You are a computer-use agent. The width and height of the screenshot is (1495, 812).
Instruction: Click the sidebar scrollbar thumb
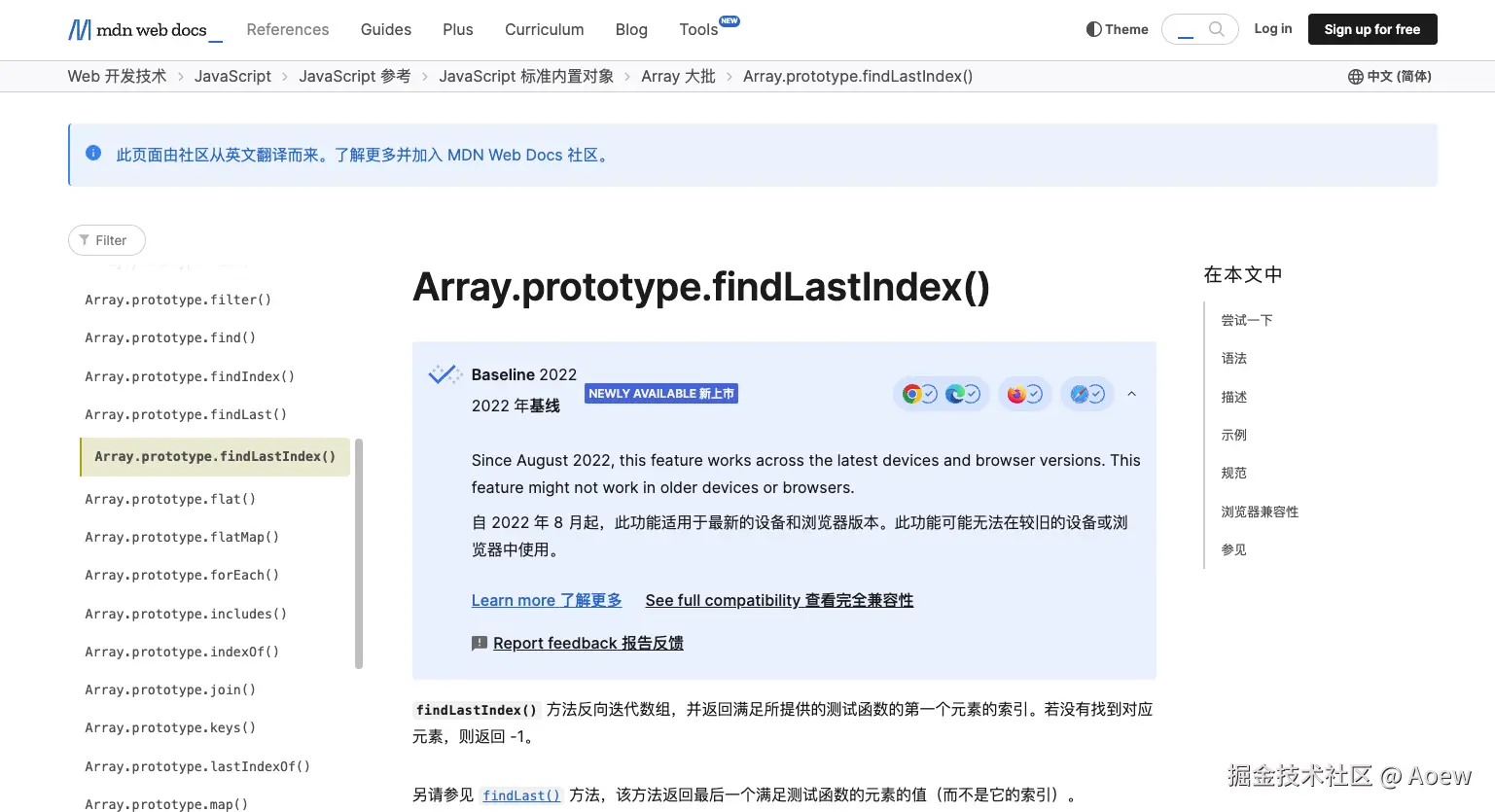point(359,553)
